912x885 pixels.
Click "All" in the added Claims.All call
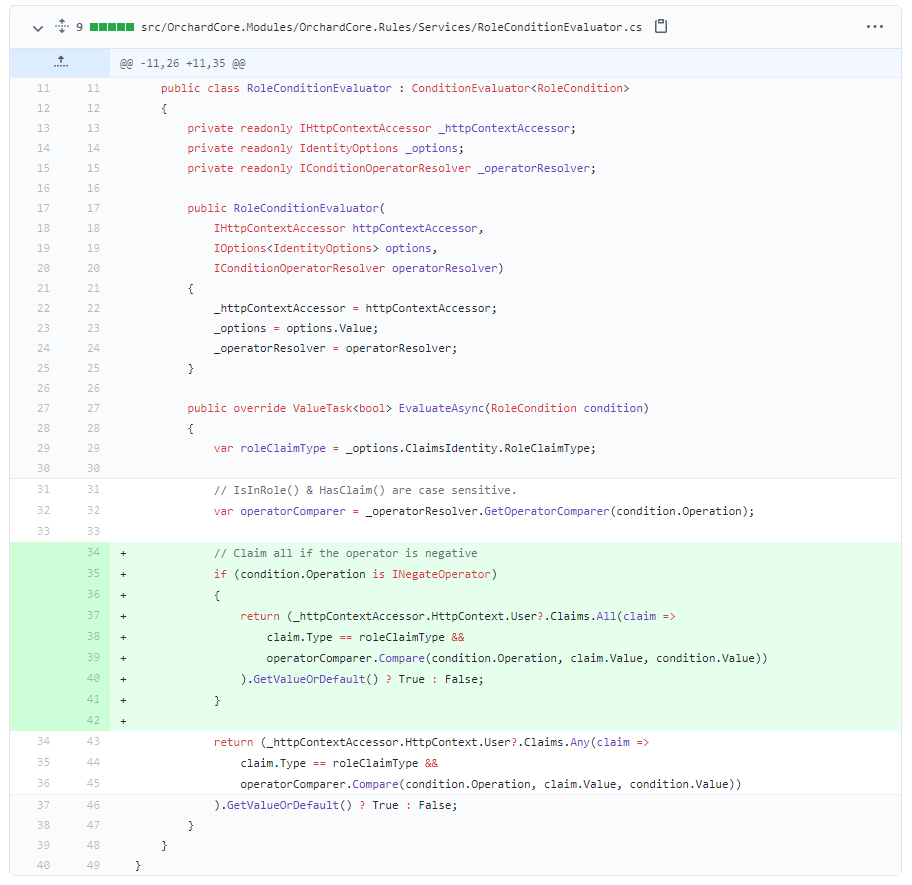coord(606,616)
